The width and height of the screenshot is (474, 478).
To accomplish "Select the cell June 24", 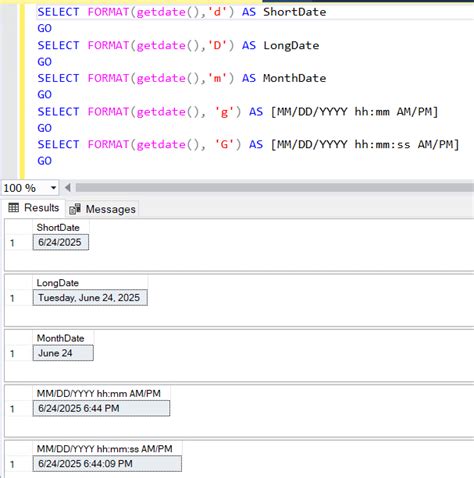I will (63, 353).
